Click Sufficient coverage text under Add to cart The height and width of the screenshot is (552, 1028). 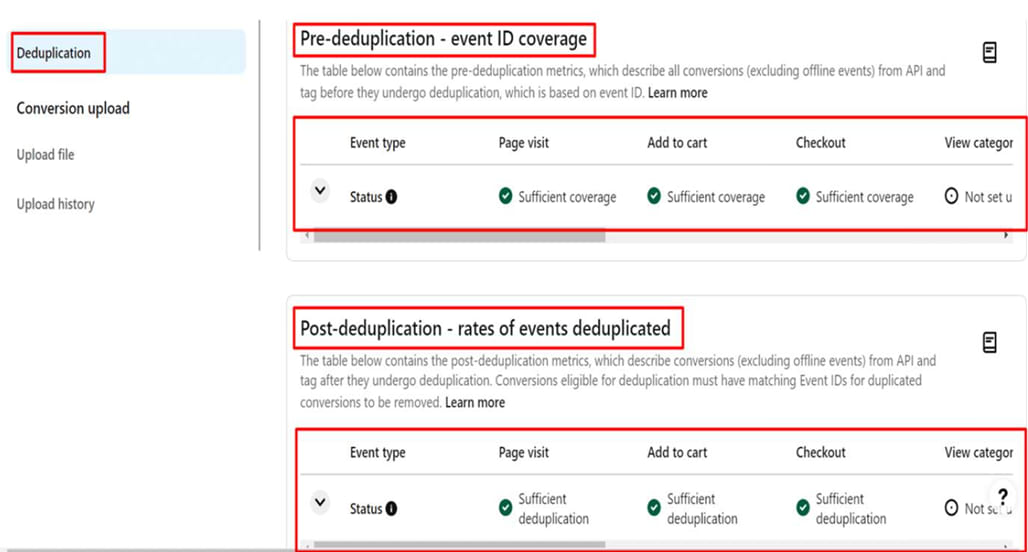tap(716, 197)
